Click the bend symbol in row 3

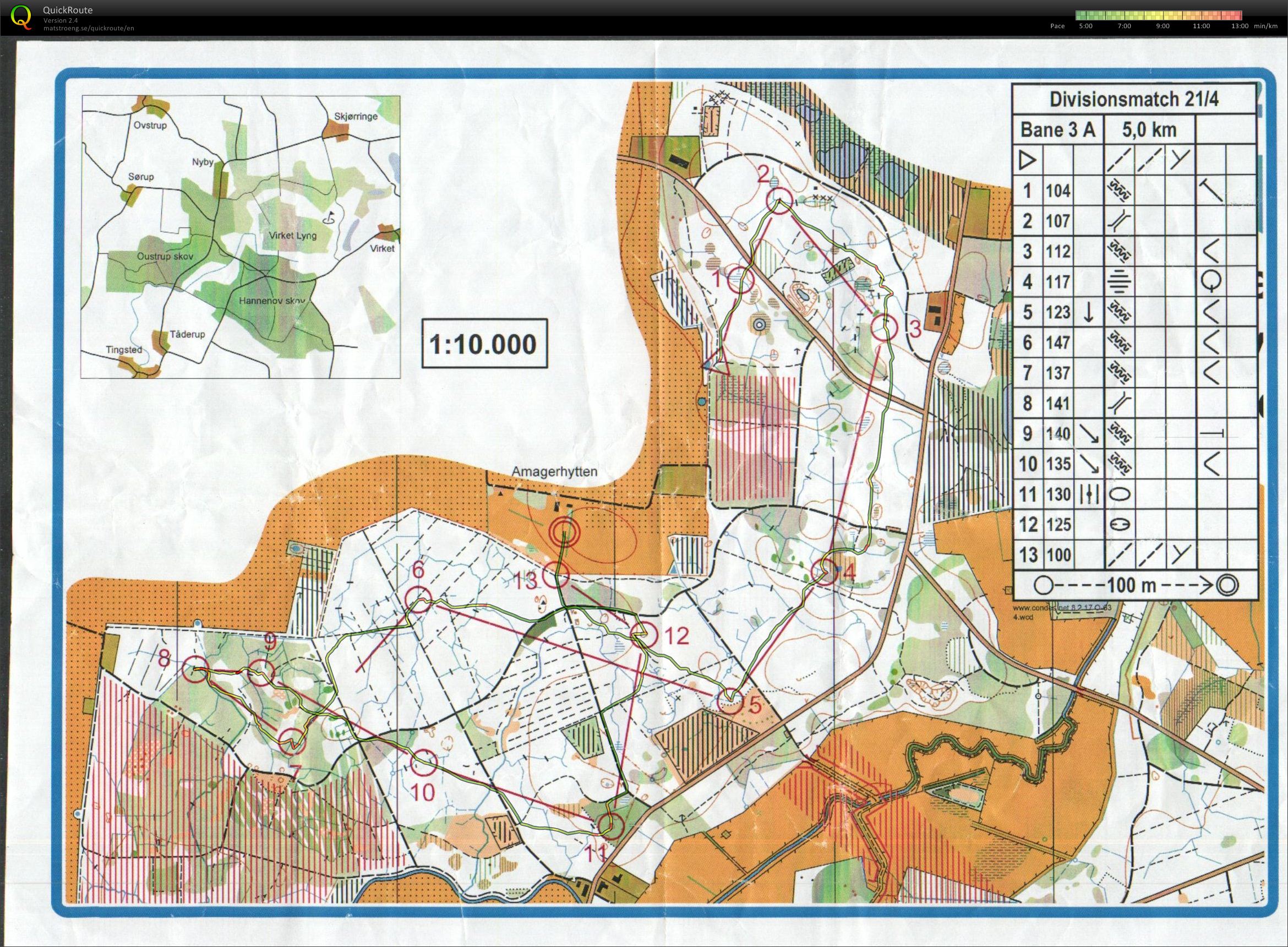[1210, 251]
